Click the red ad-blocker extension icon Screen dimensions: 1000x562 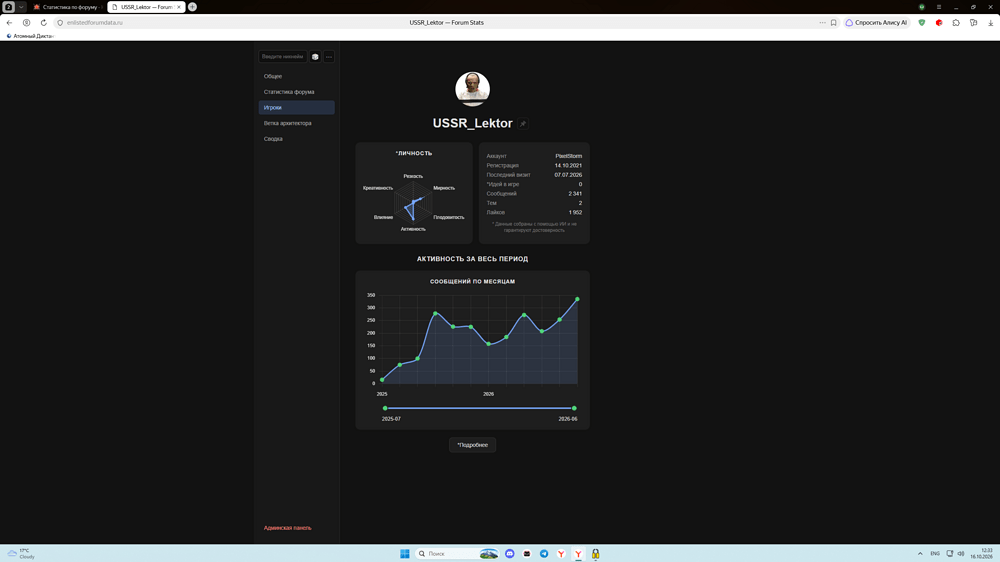(939, 22)
